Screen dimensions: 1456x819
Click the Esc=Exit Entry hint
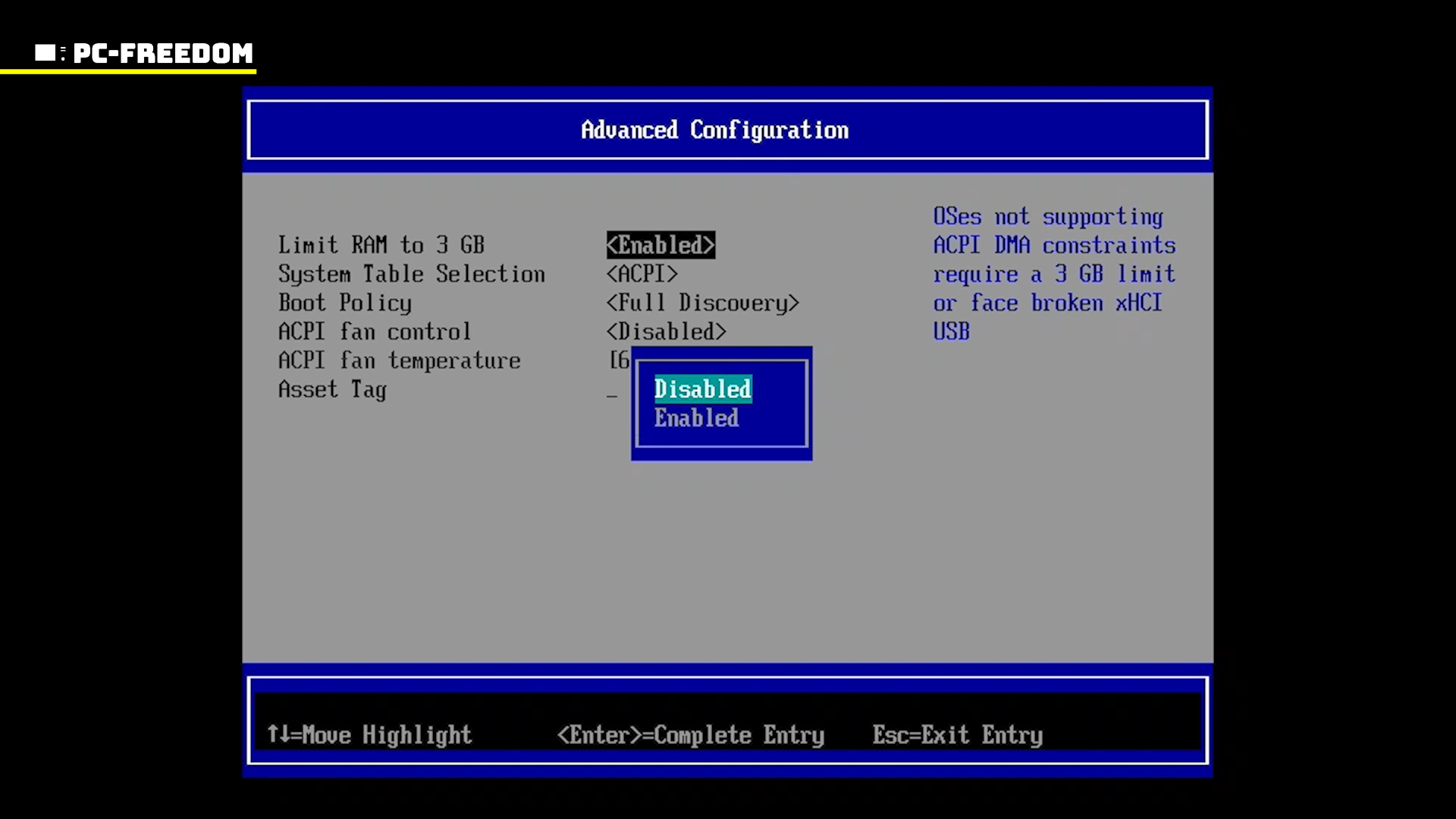957,735
